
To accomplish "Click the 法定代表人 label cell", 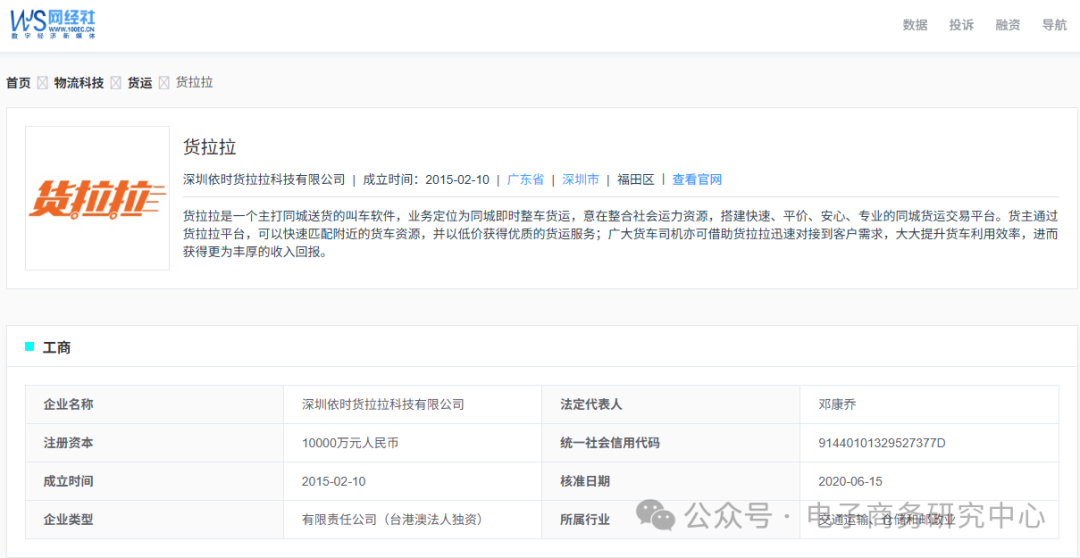I will coord(670,404).
